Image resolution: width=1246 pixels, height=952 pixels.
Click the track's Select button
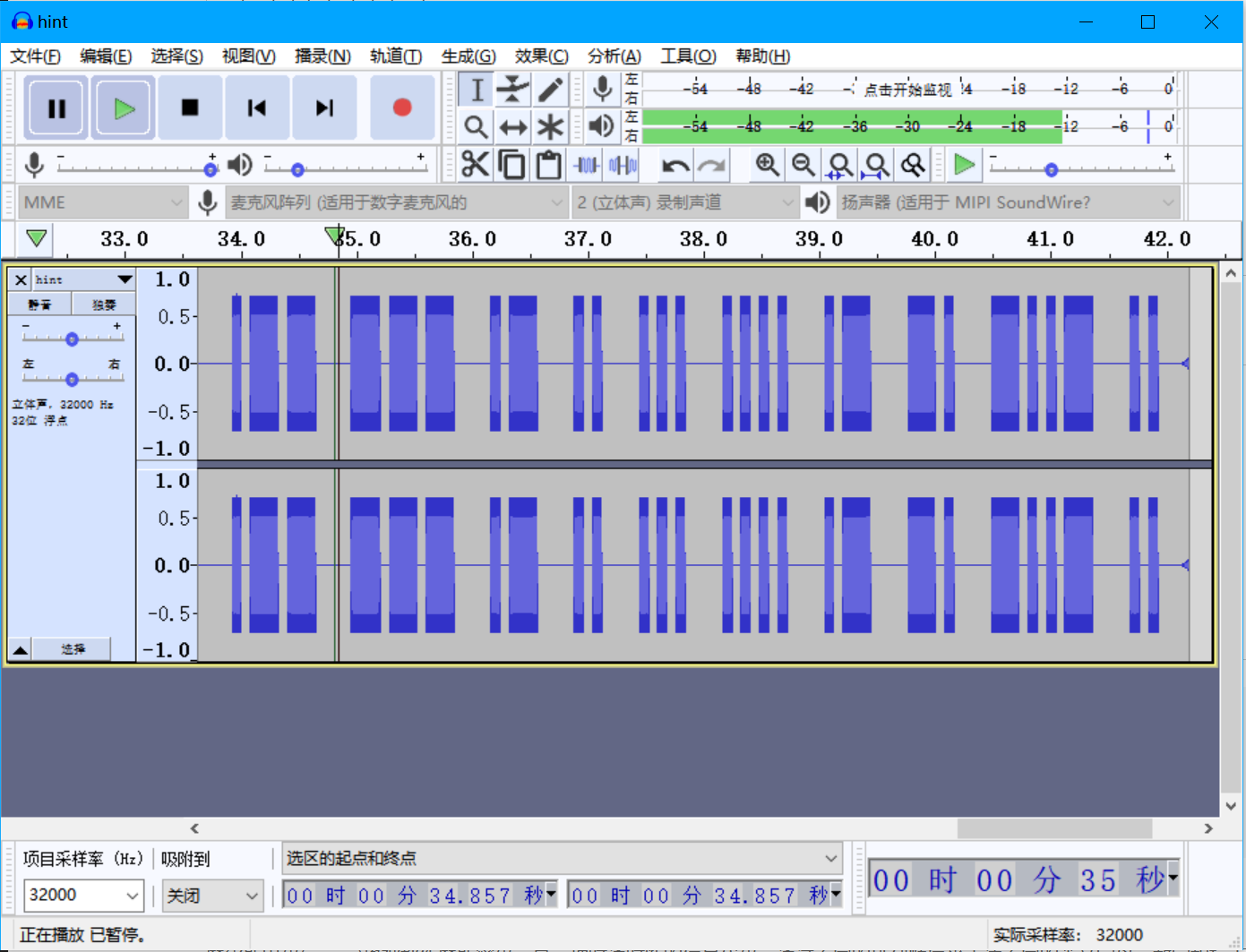73,649
